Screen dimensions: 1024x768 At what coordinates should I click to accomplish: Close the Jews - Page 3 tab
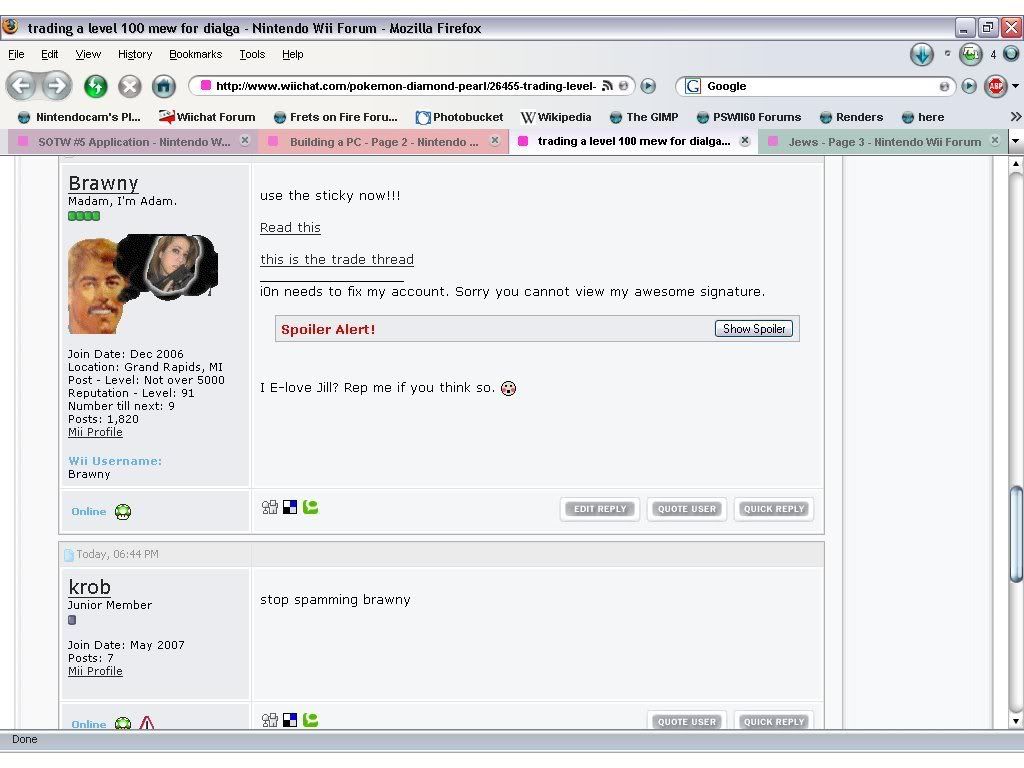coord(995,140)
